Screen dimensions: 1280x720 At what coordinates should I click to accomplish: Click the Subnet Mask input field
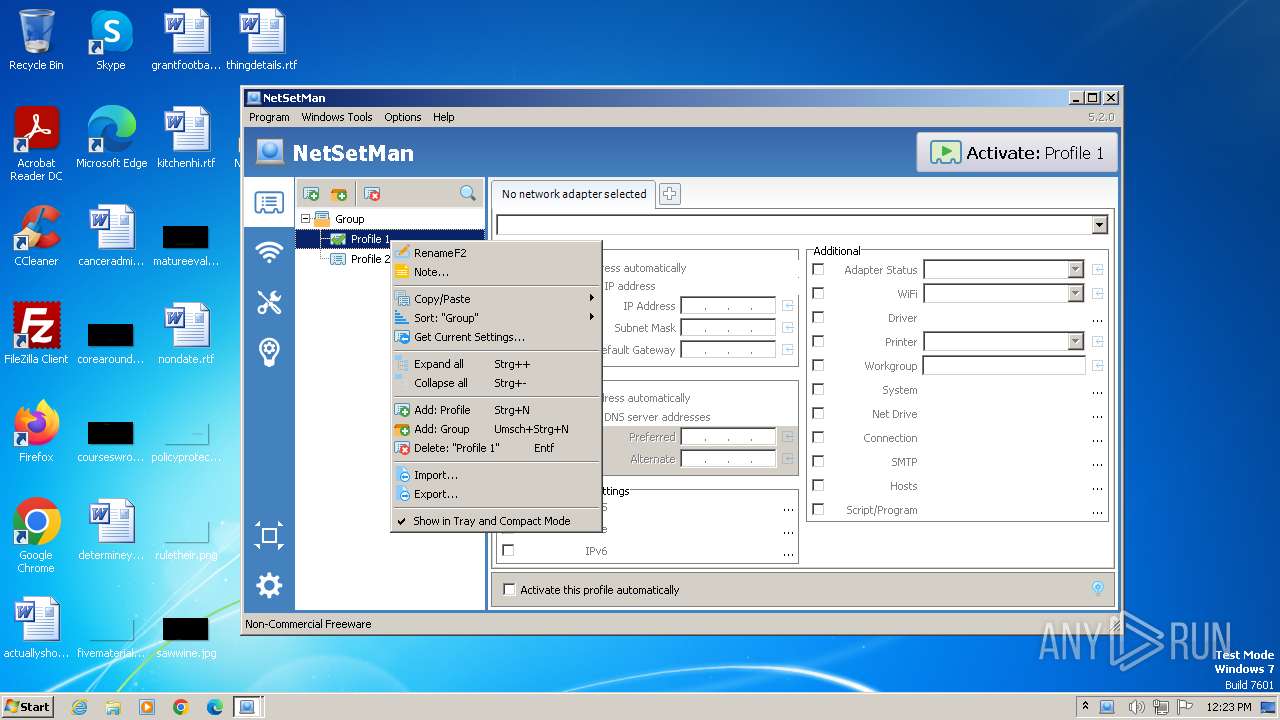coord(728,328)
